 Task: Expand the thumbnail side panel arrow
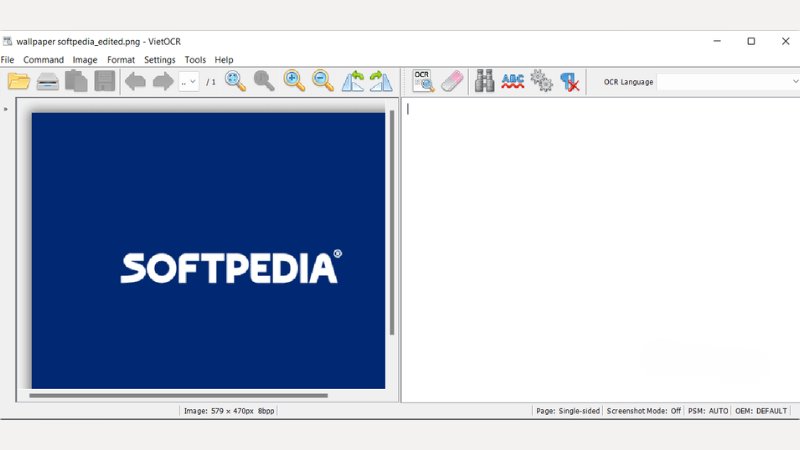point(6,109)
